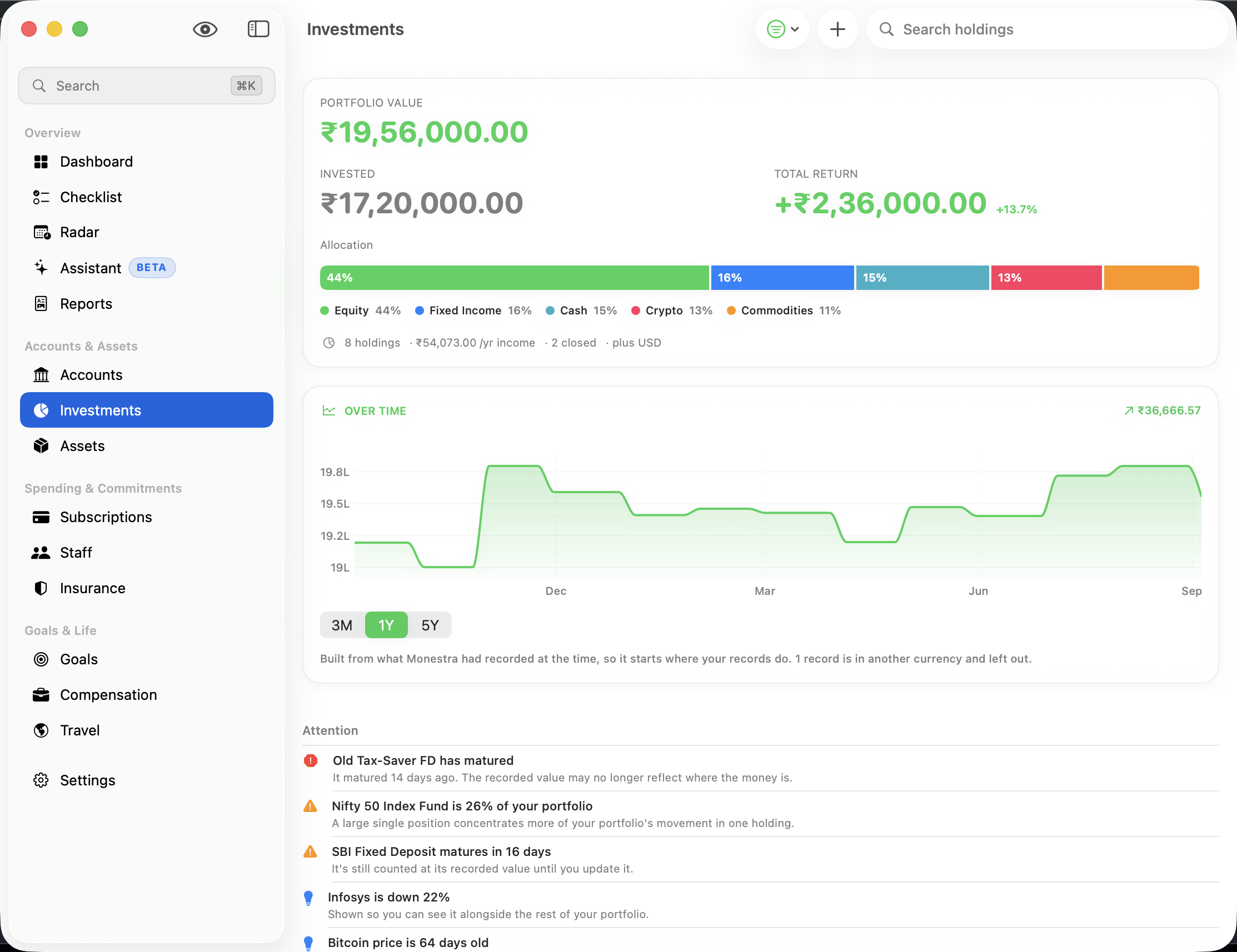Open Dashboard from the sidebar
The height and width of the screenshot is (952, 1237).
tap(147, 162)
